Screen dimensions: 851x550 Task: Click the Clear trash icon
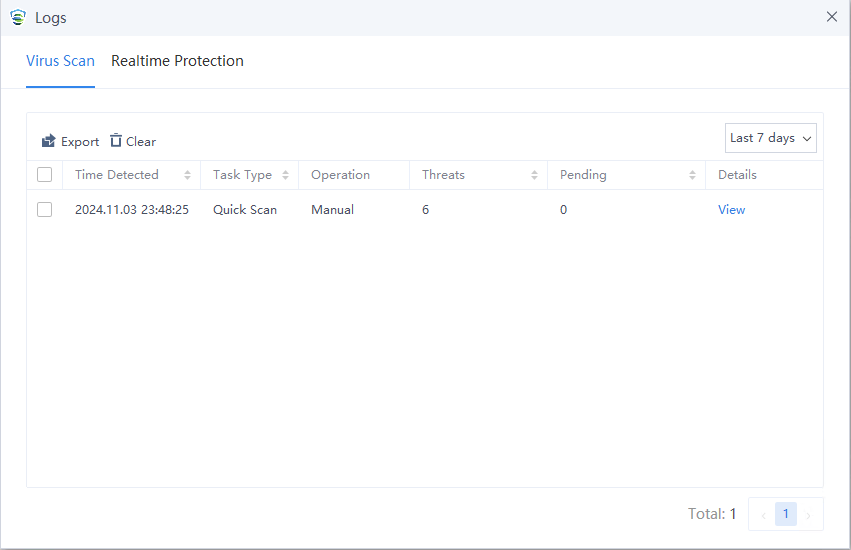coord(116,141)
